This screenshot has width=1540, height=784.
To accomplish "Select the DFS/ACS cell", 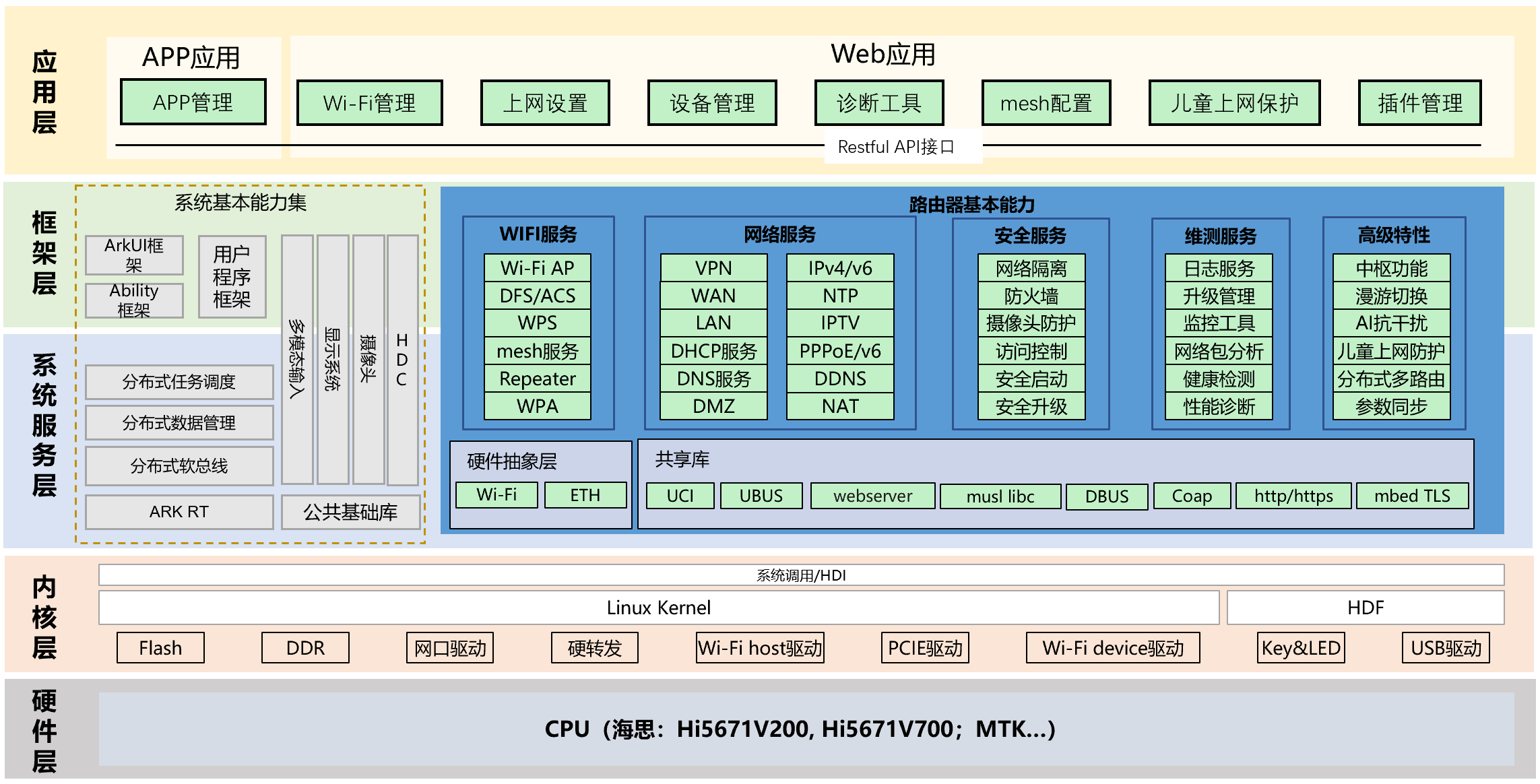I will (538, 296).
